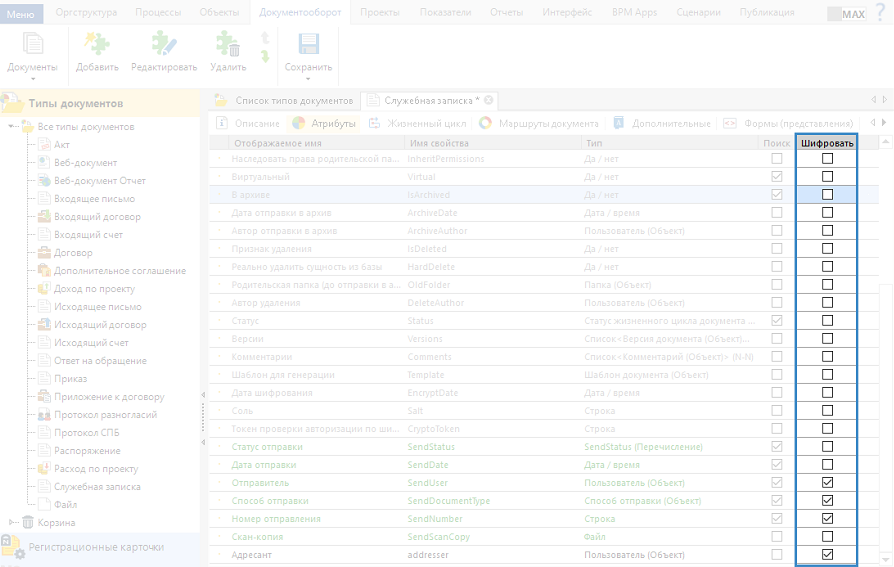Click the Редактировать (Edit) toolbar icon
This screenshot has height=567, width=894.
tap(163, 46)
